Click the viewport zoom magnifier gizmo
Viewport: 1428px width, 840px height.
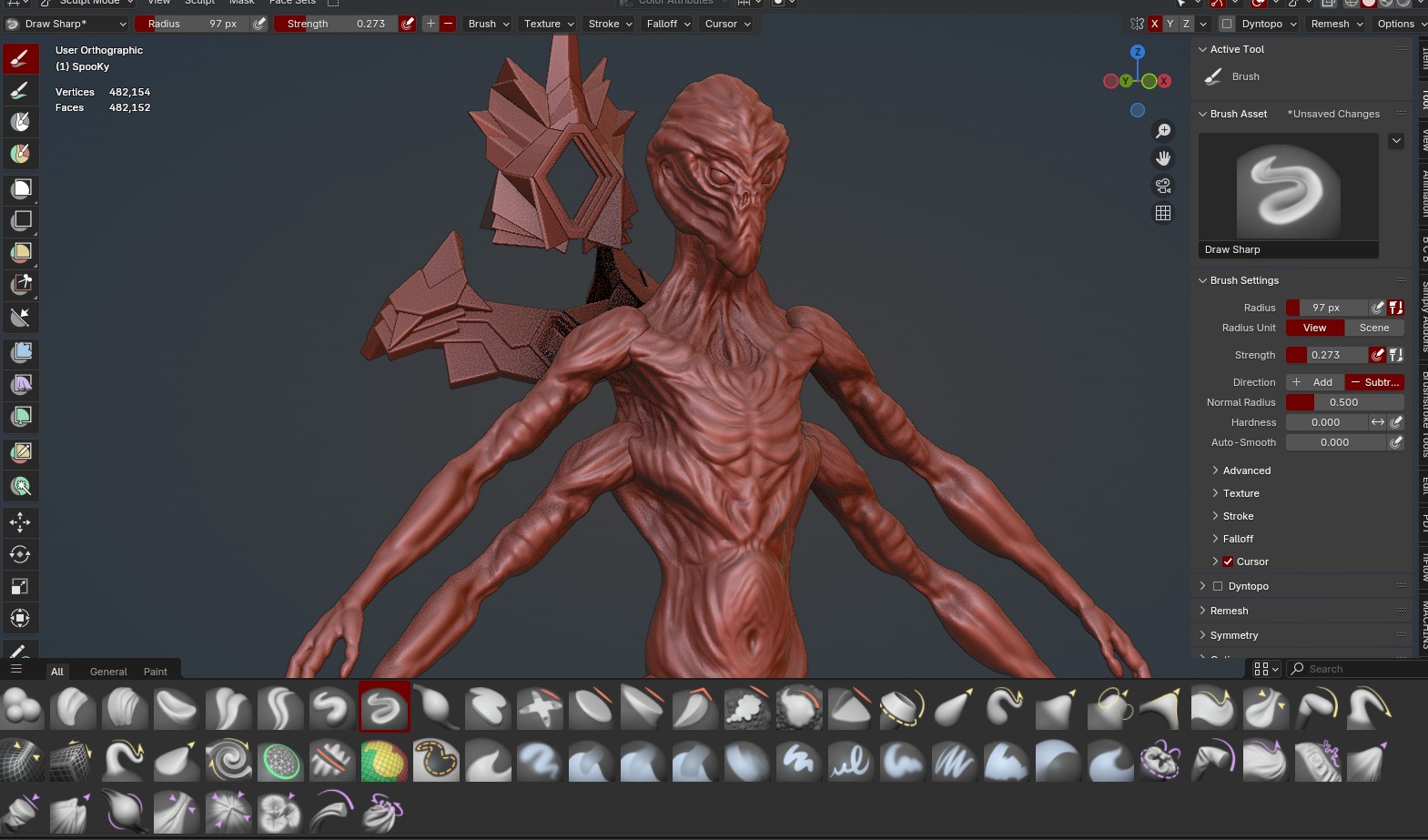(x=1163, y=131)
